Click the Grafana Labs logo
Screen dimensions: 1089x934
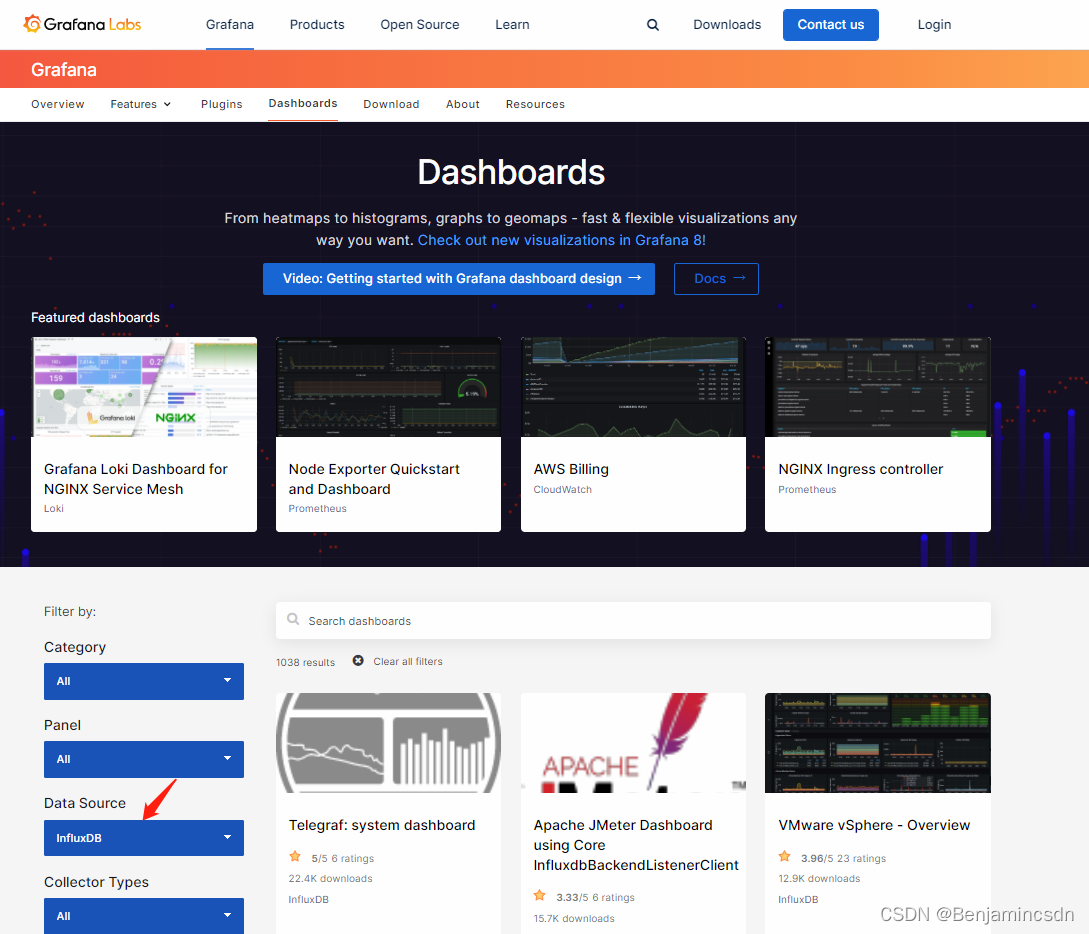pyautogui.click(x=82, y=24)
